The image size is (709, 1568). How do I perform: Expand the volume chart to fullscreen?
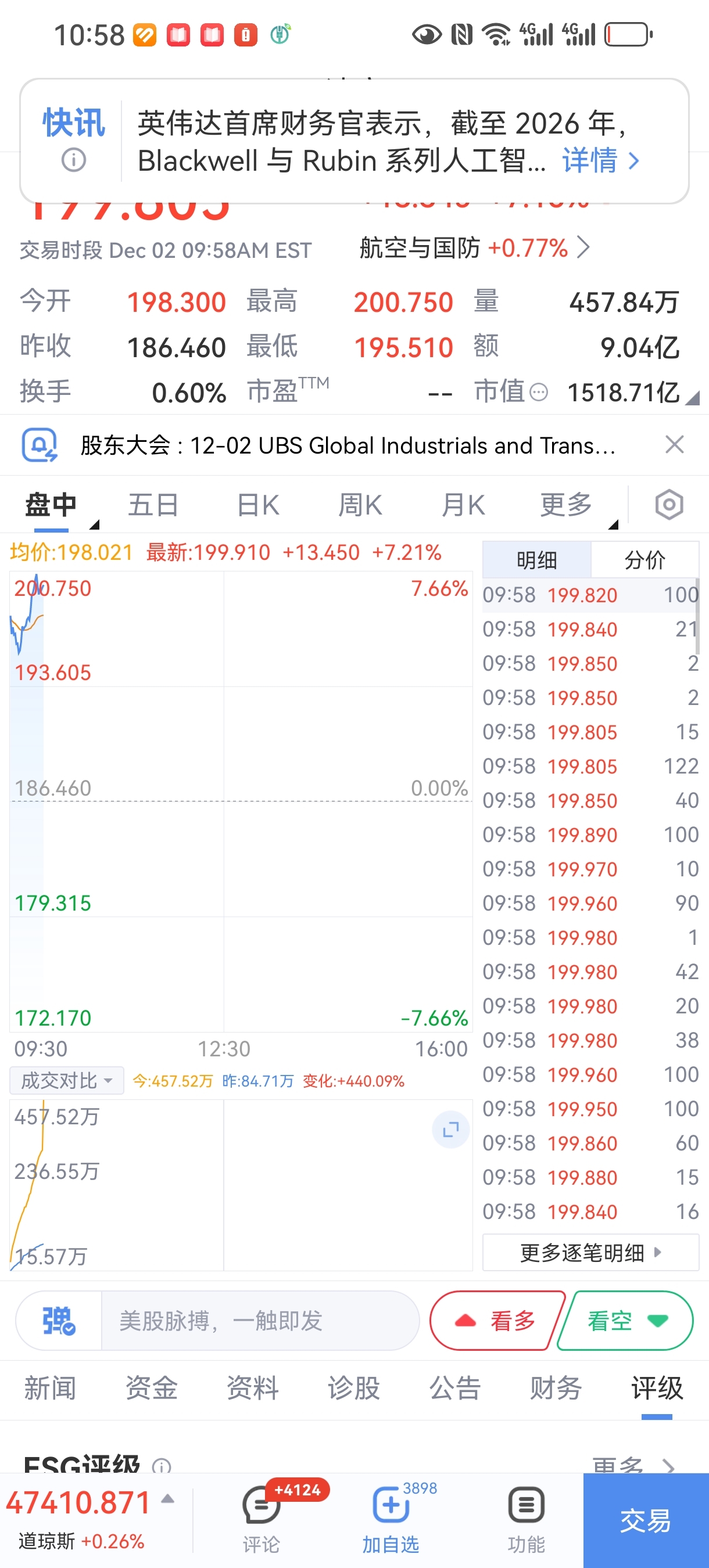pyautogui.click(x=450, y=1130)
